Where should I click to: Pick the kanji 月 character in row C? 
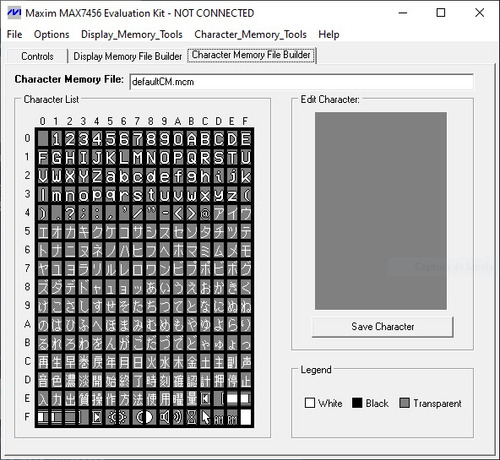pos(124,361)
